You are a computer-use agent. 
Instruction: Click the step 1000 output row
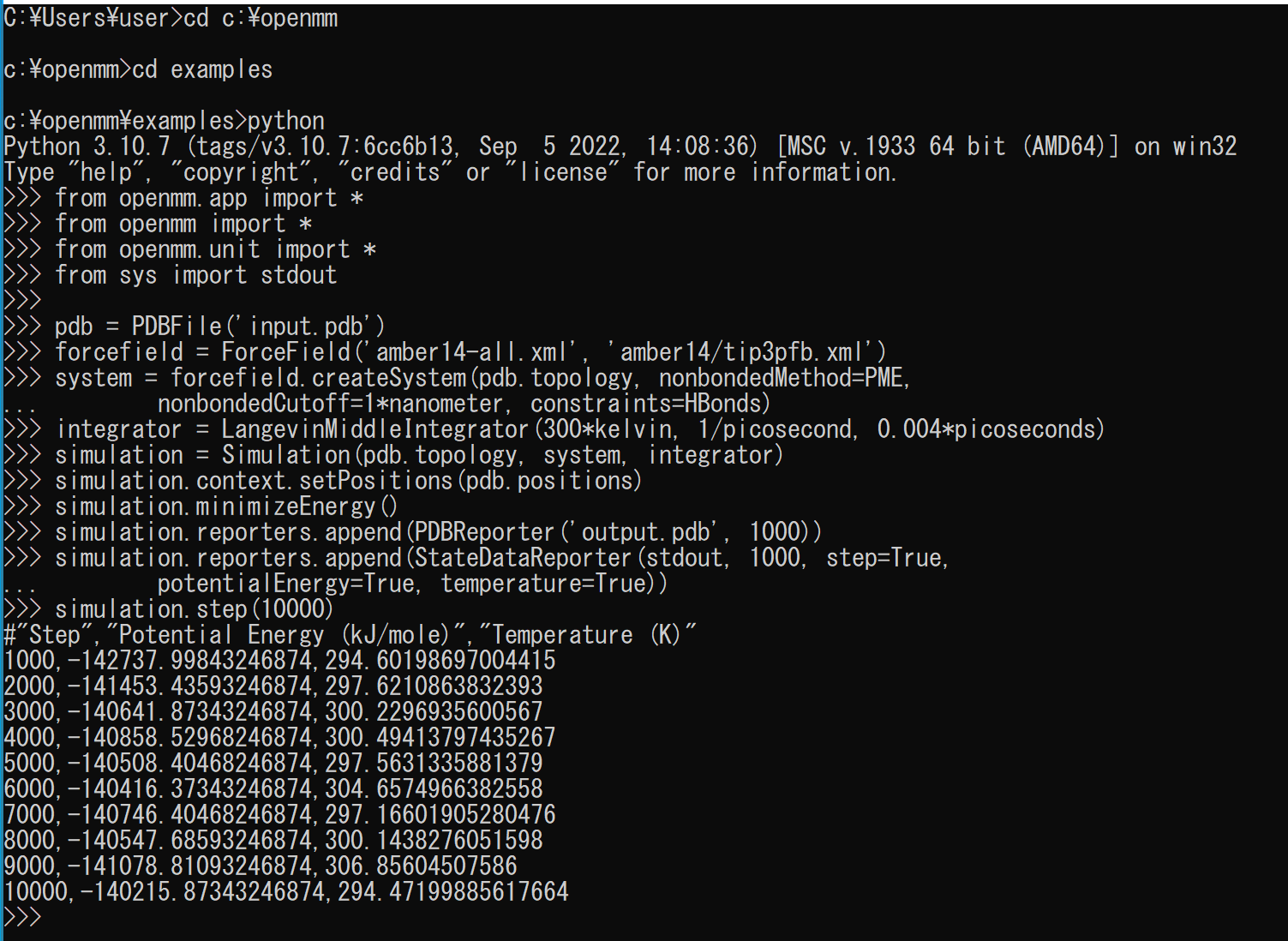[x=279, y=661]
